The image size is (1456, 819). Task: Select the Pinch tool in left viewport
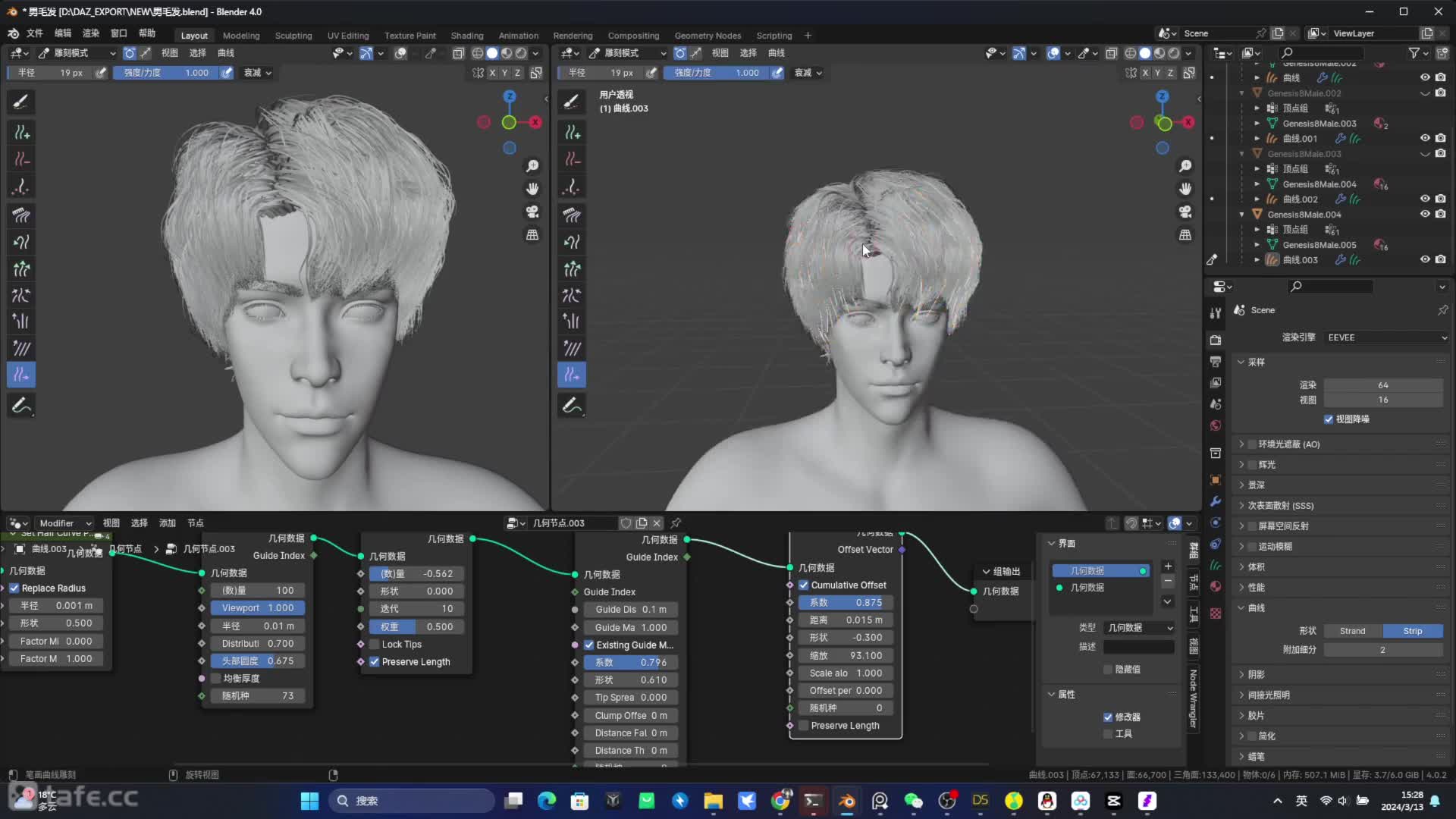pos(21,296)
